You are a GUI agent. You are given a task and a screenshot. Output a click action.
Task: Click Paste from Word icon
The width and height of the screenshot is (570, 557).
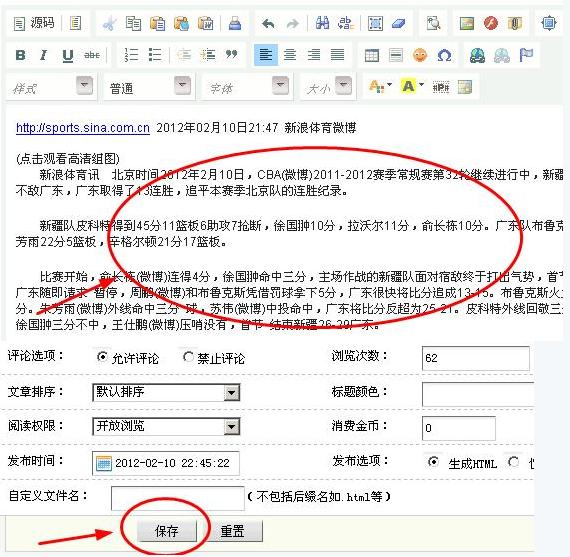pyautogui.click(x=205, y=24)
